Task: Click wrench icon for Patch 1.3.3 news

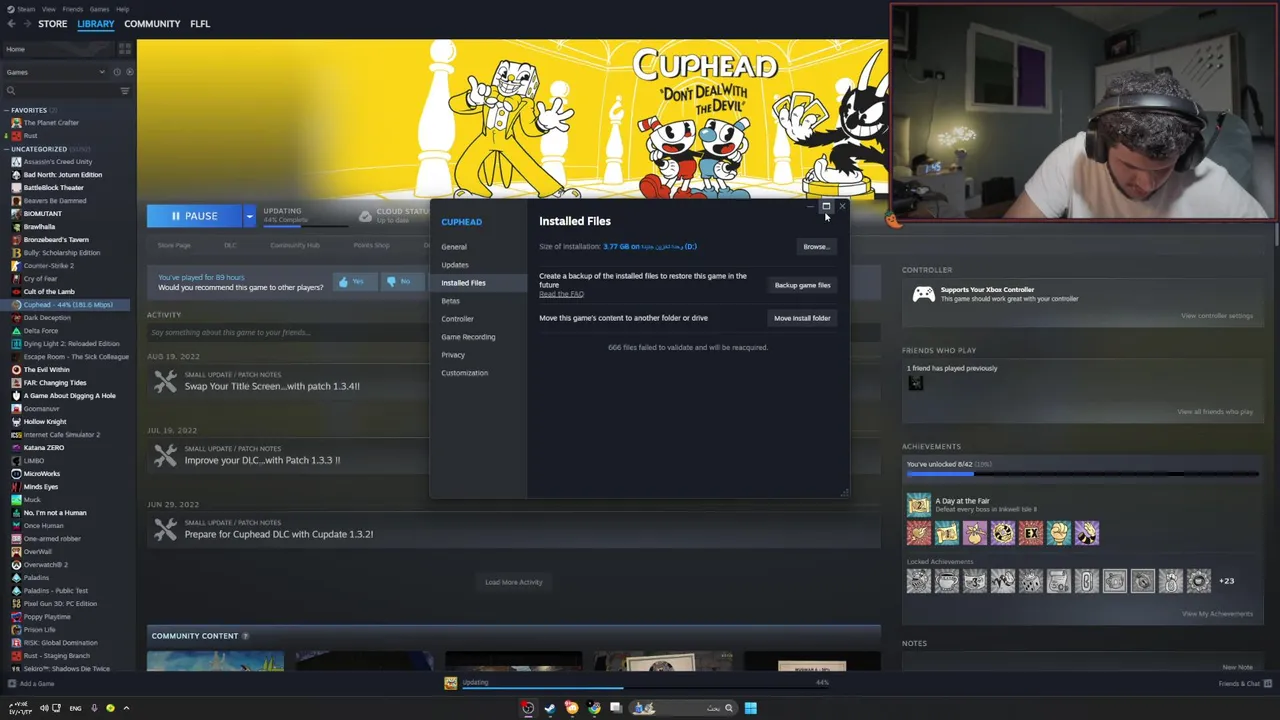Action: [x=165, y=455]
